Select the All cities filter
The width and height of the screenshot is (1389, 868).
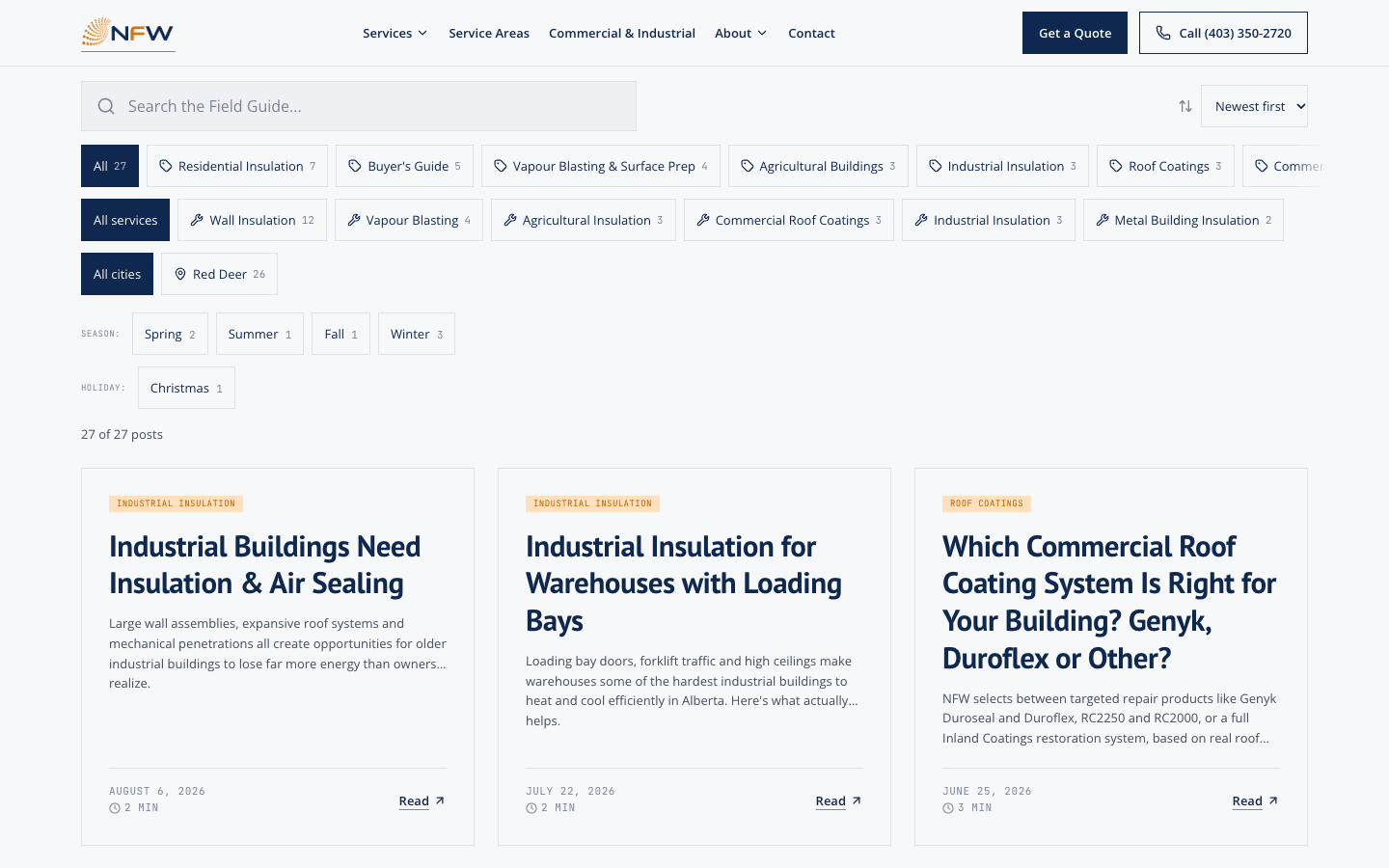click(117, 274)
